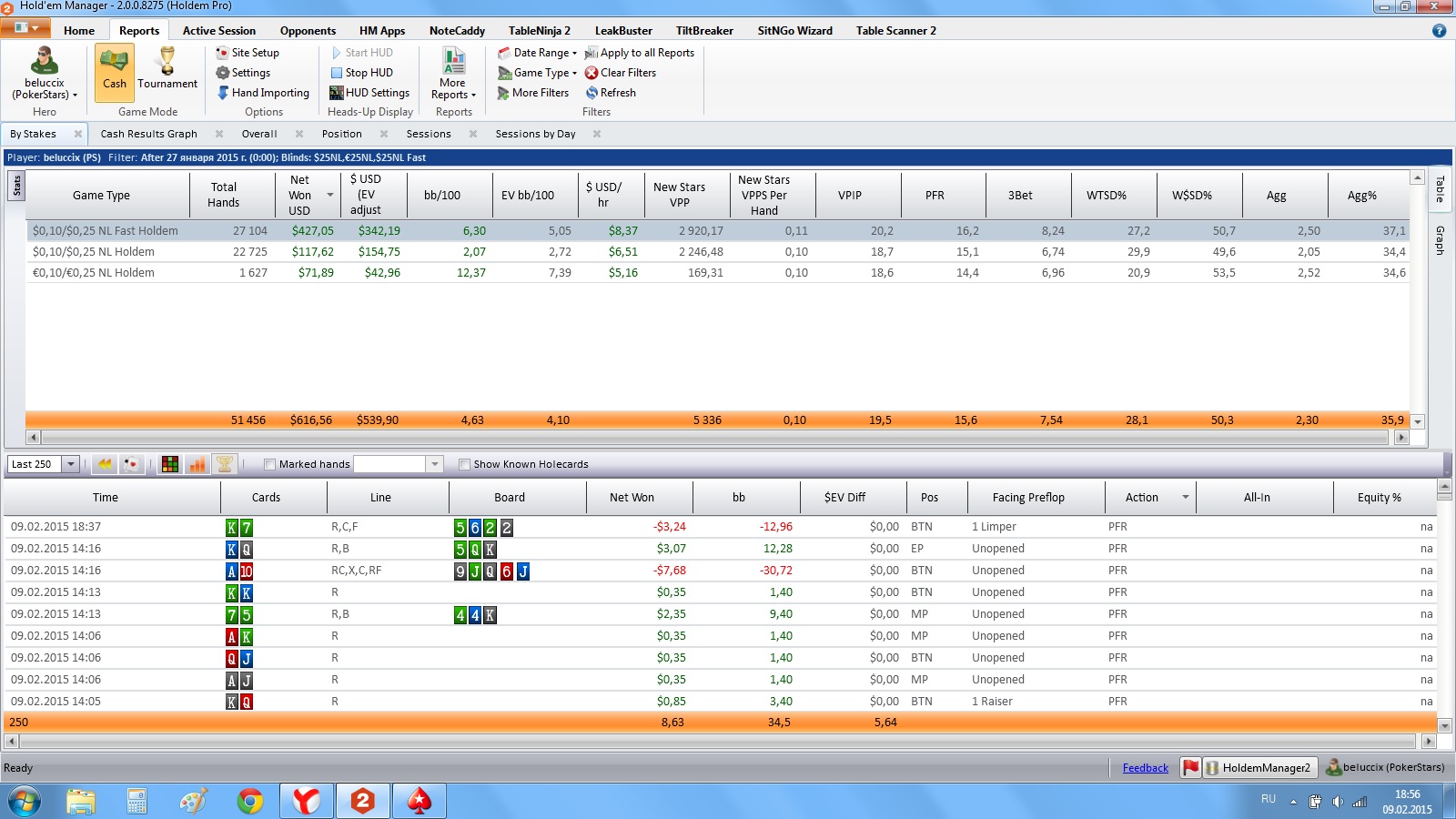Click the Feedback link

coord(1145,768)
